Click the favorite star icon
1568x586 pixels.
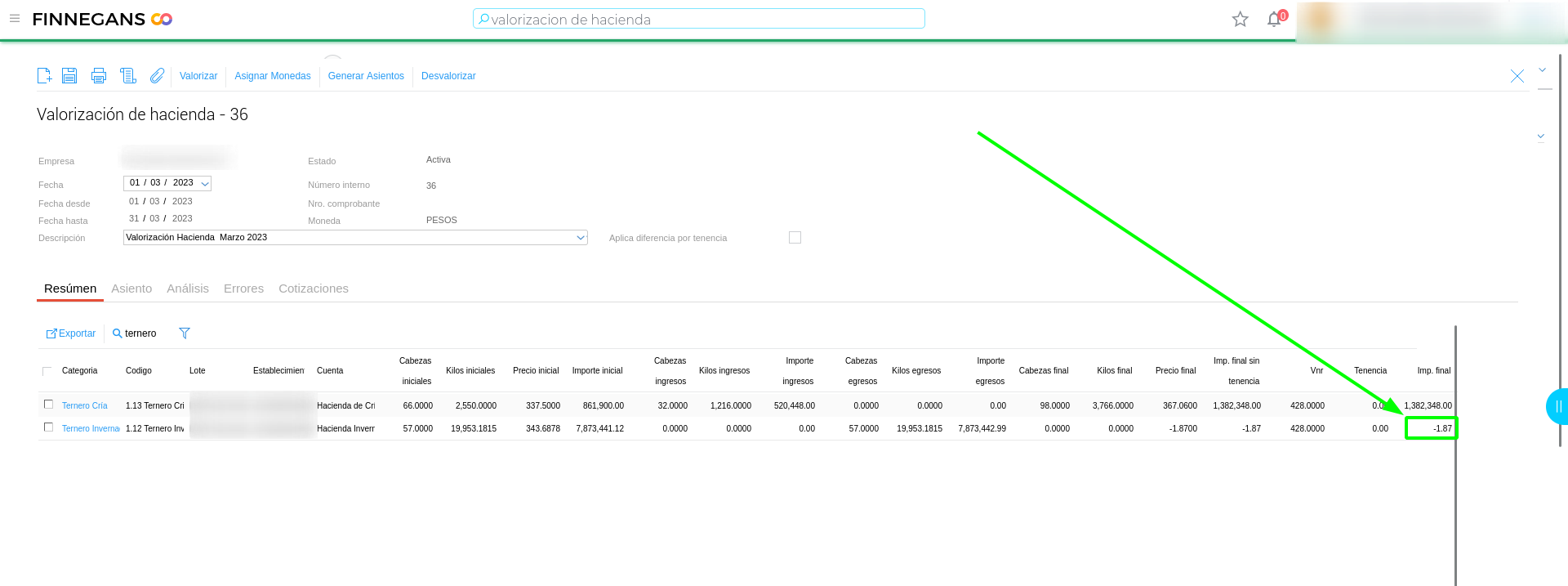click(1240, 19)
